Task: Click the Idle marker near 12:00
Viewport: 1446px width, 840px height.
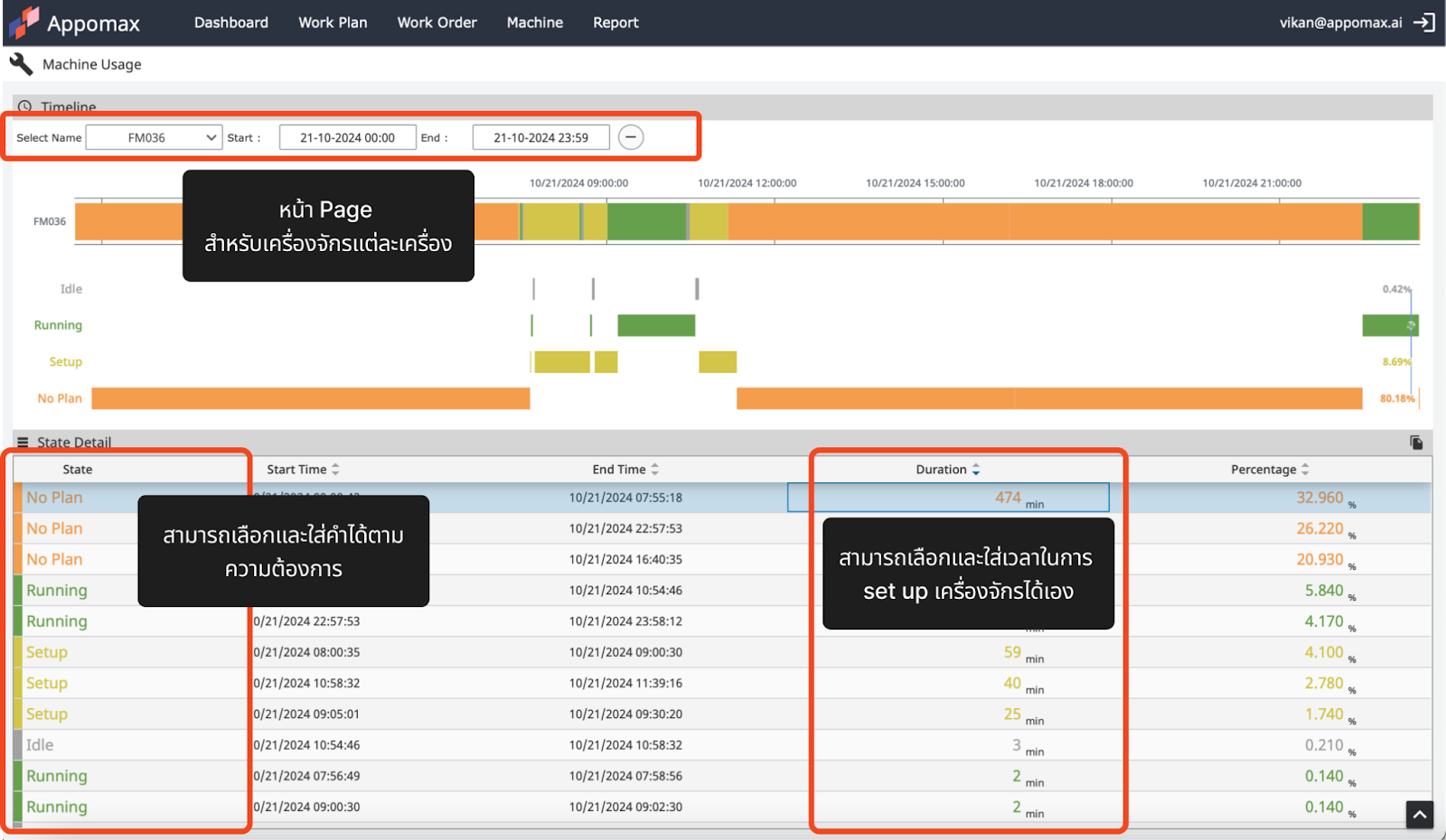Action: [x=697, y=289]
